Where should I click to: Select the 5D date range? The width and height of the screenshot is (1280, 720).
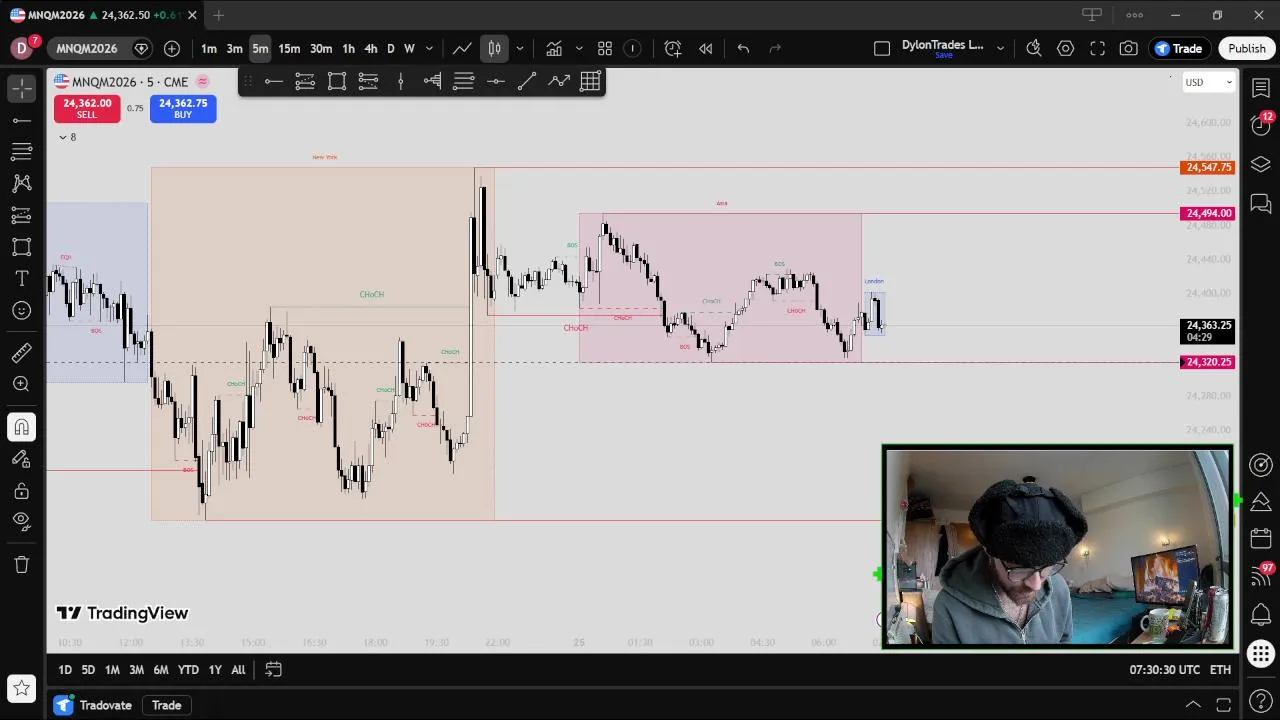pos(88,670)
